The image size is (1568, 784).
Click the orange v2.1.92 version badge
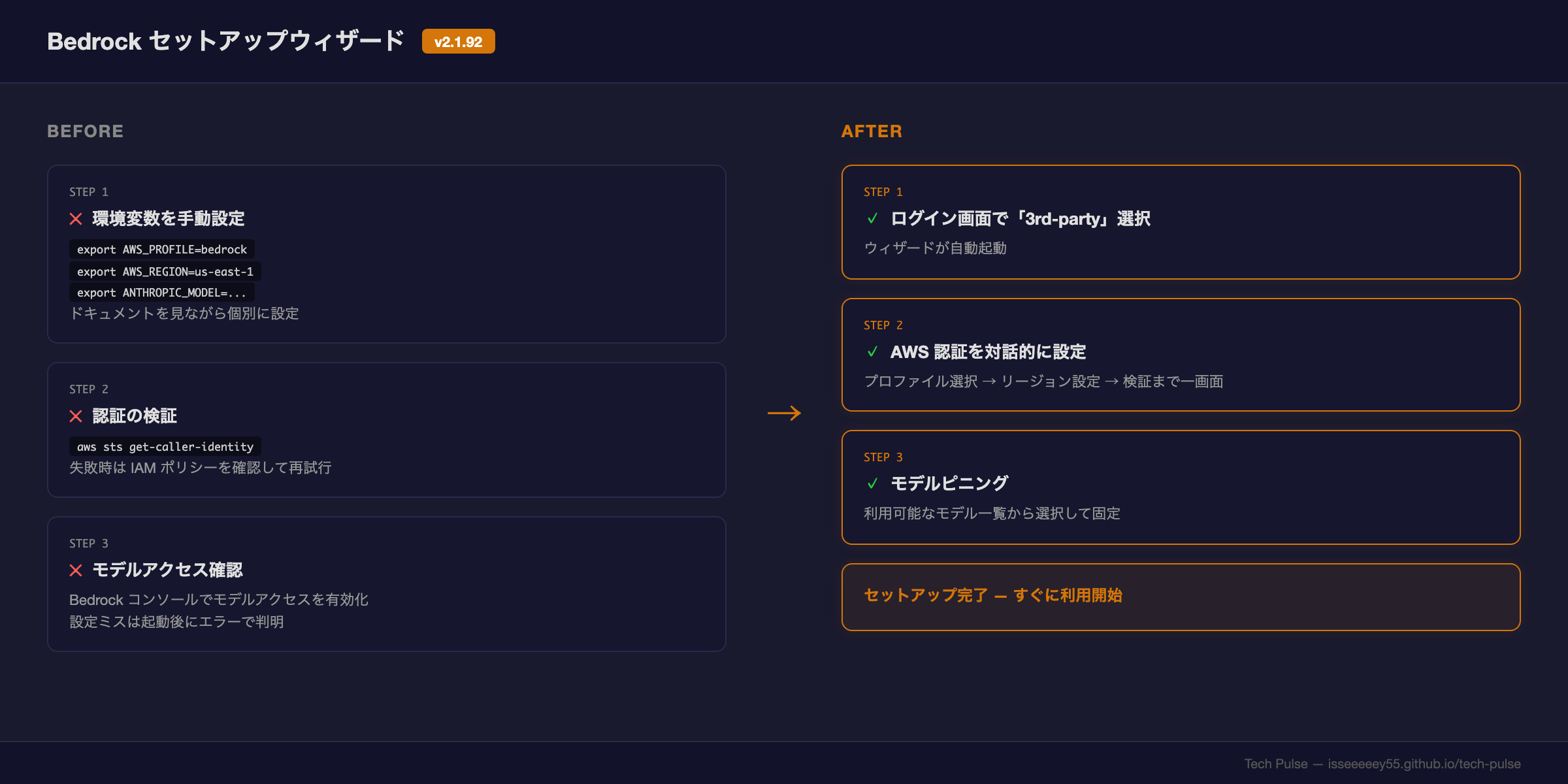point(459,41)
